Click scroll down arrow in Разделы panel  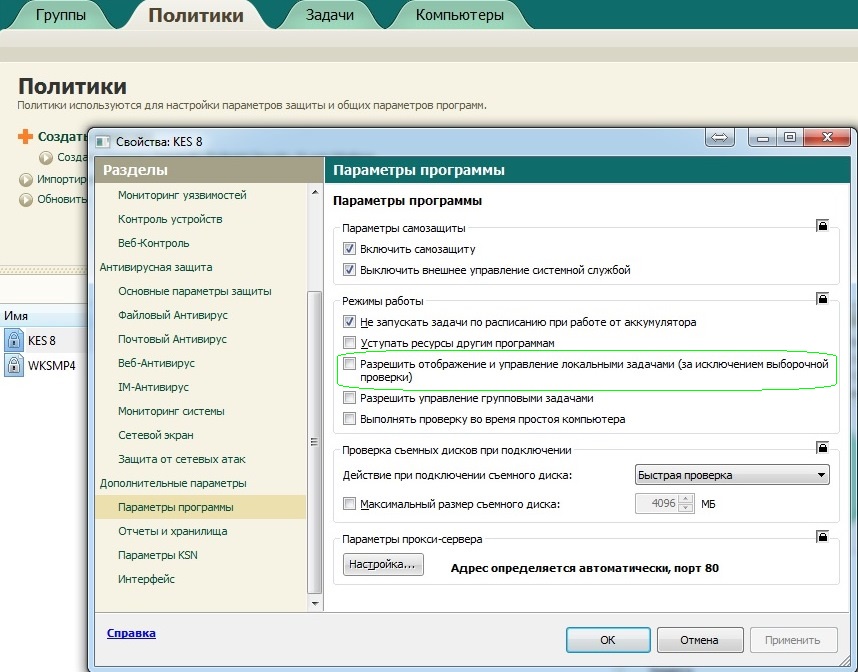click(316, 603)
